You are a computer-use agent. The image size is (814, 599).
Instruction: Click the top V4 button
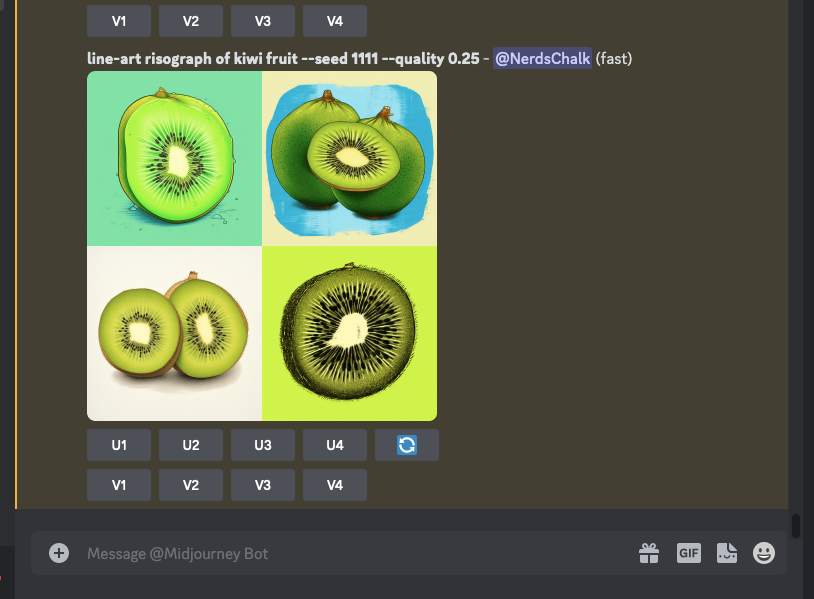coord(335,21)
